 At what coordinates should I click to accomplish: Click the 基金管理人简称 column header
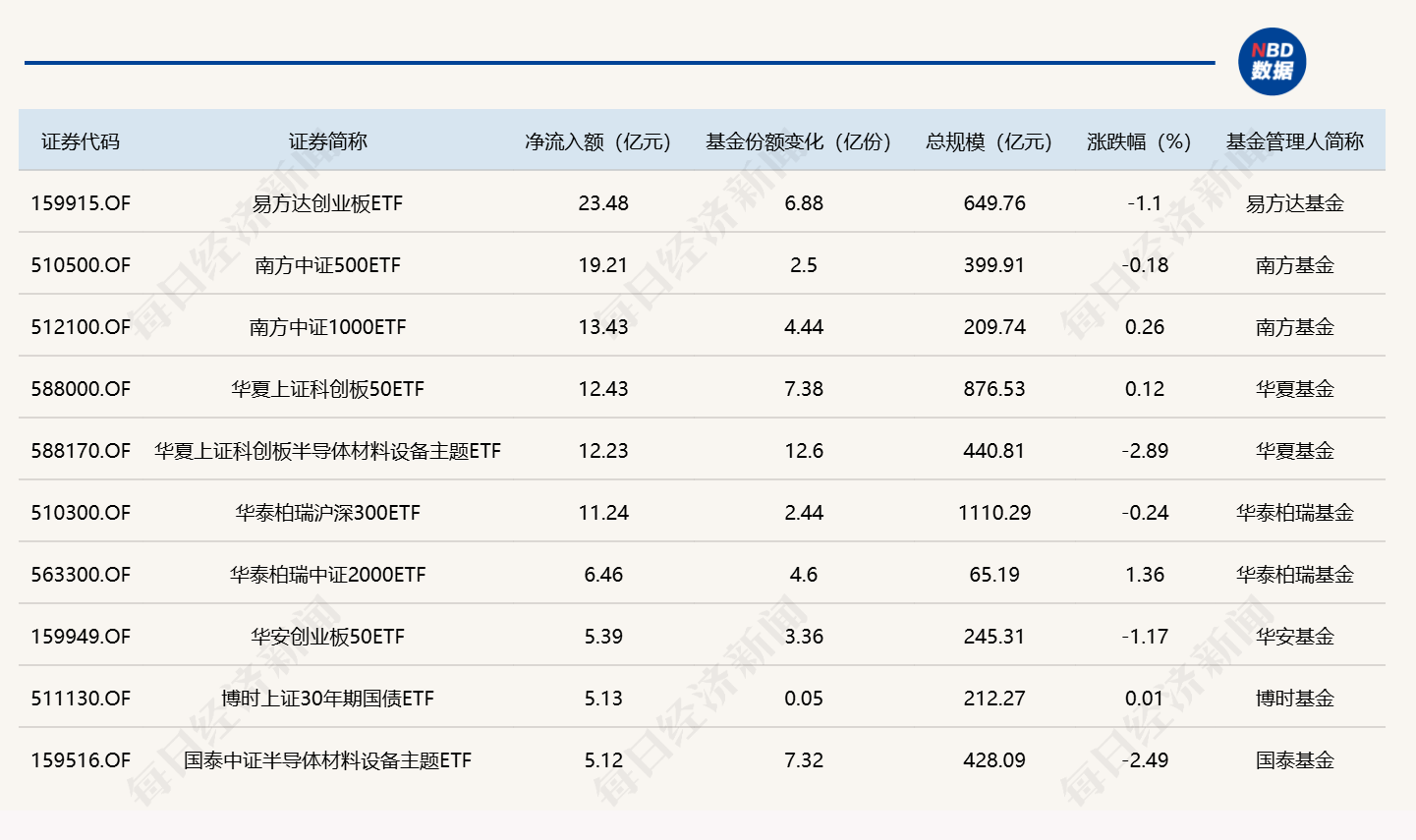point(1295,141)
